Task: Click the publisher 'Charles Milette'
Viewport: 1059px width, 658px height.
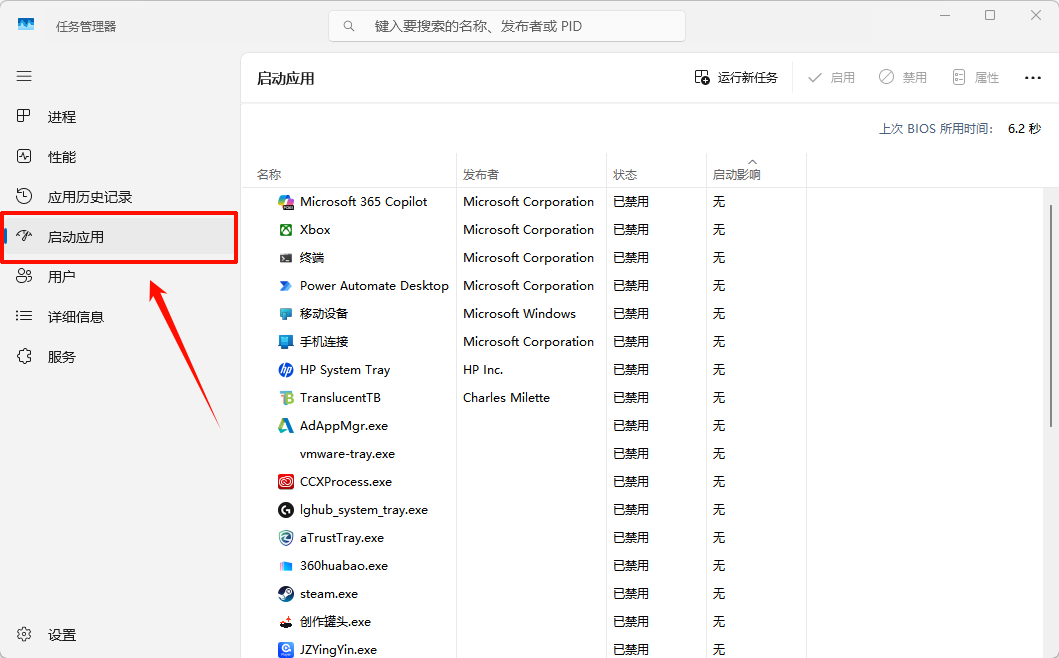Action: 507,398
